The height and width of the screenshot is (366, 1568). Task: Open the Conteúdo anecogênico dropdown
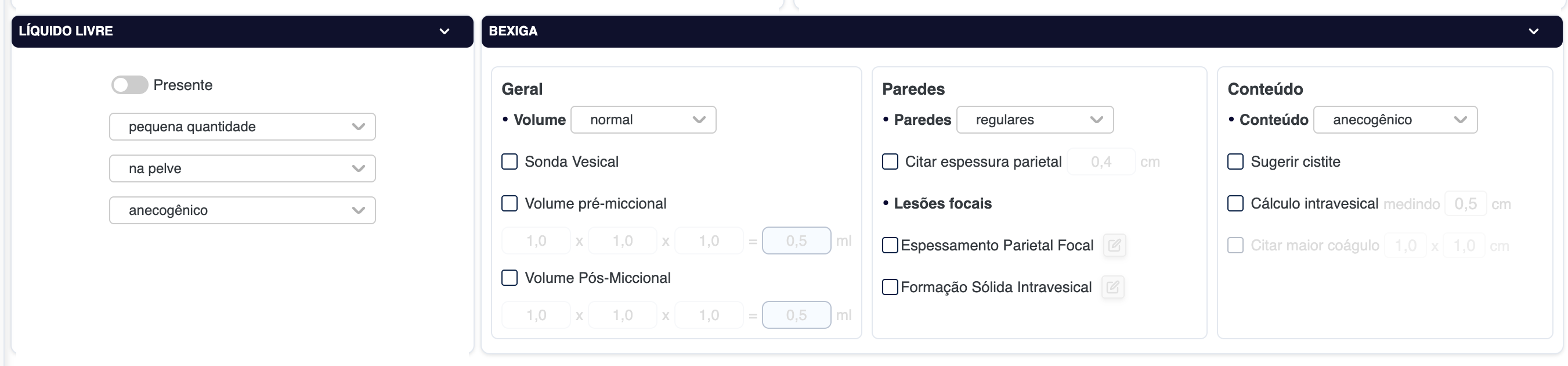[1395, 120]
